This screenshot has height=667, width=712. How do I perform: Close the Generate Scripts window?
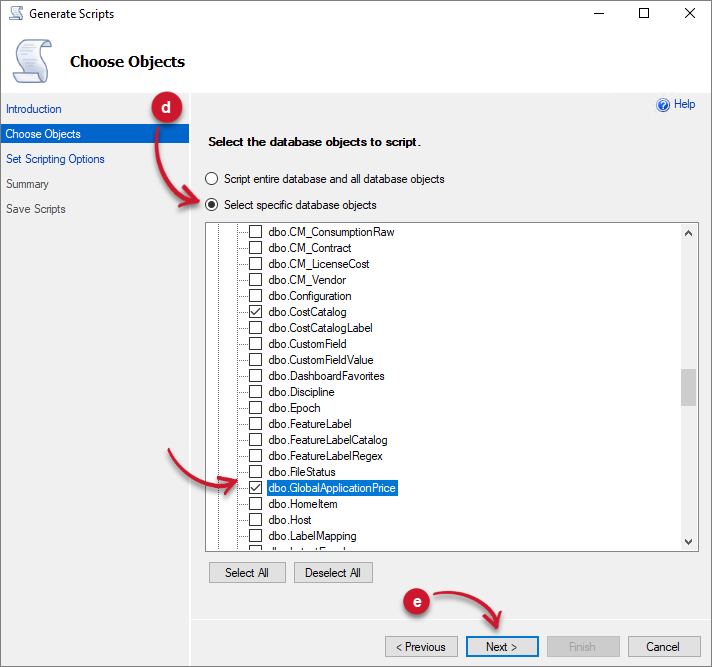[690, 13]
